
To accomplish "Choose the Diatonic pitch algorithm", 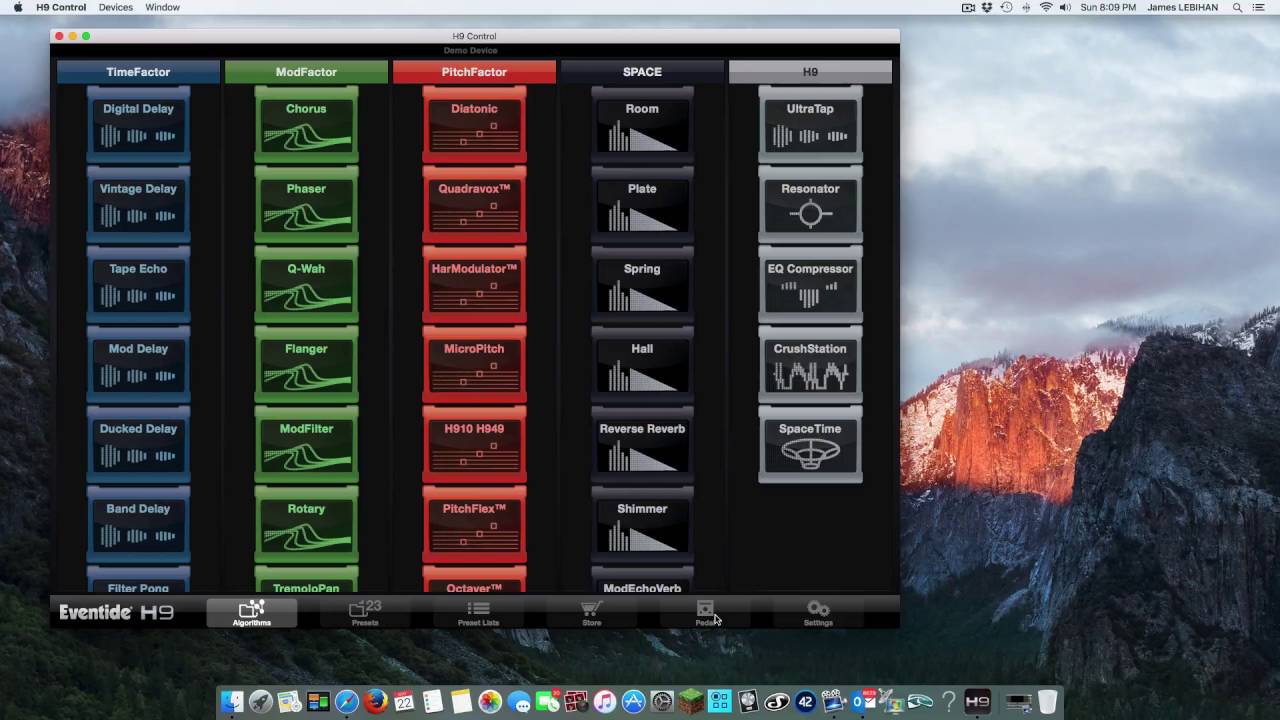I will 474,124.
